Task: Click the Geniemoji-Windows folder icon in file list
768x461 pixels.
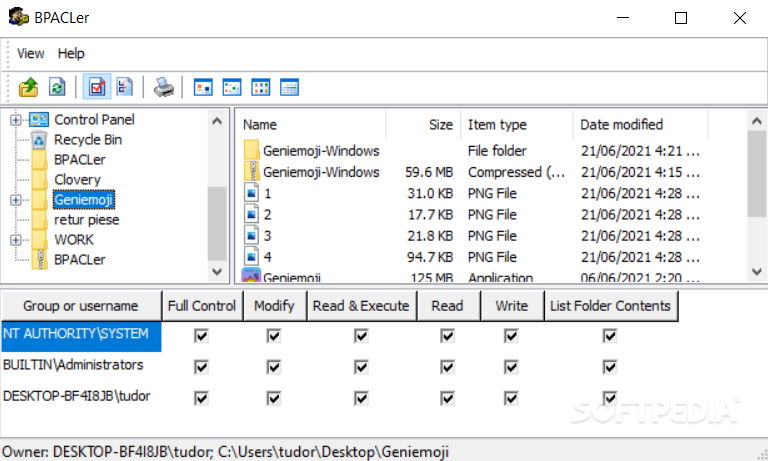Action: pyautogui.click(x=251, y=150)
